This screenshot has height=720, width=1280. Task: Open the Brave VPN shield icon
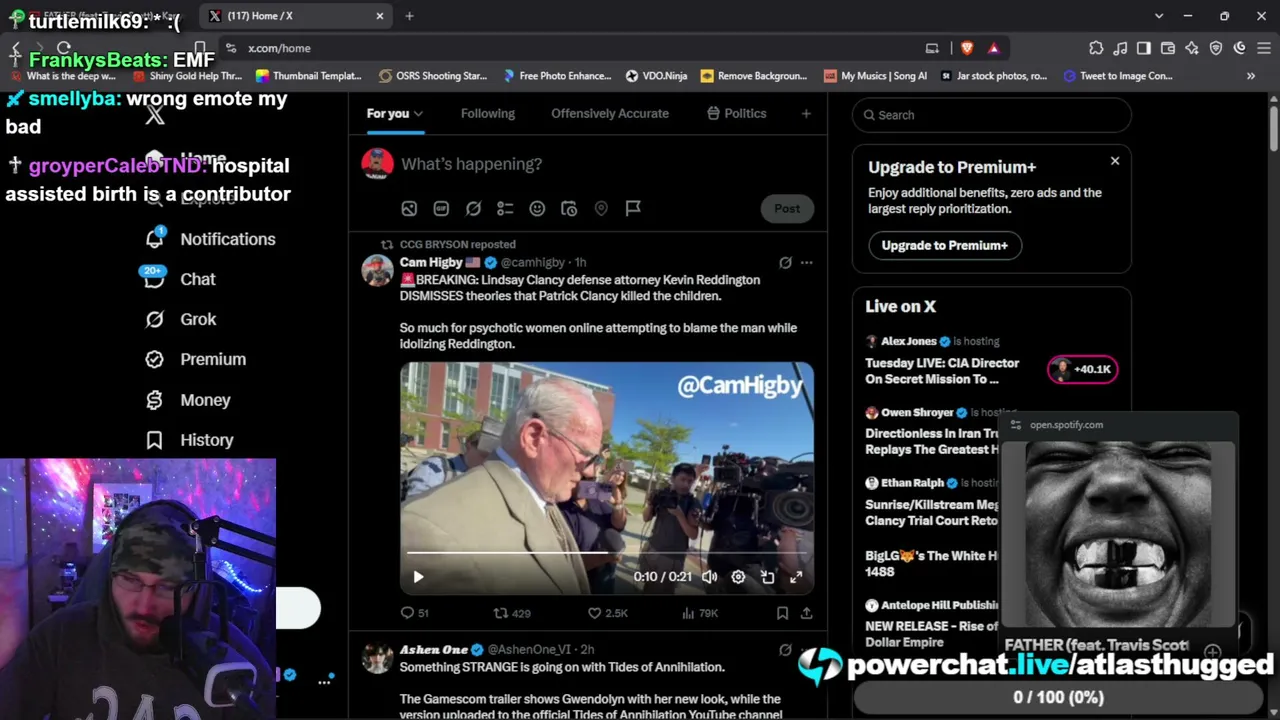pyautogui.click(x=1216, y=48)
